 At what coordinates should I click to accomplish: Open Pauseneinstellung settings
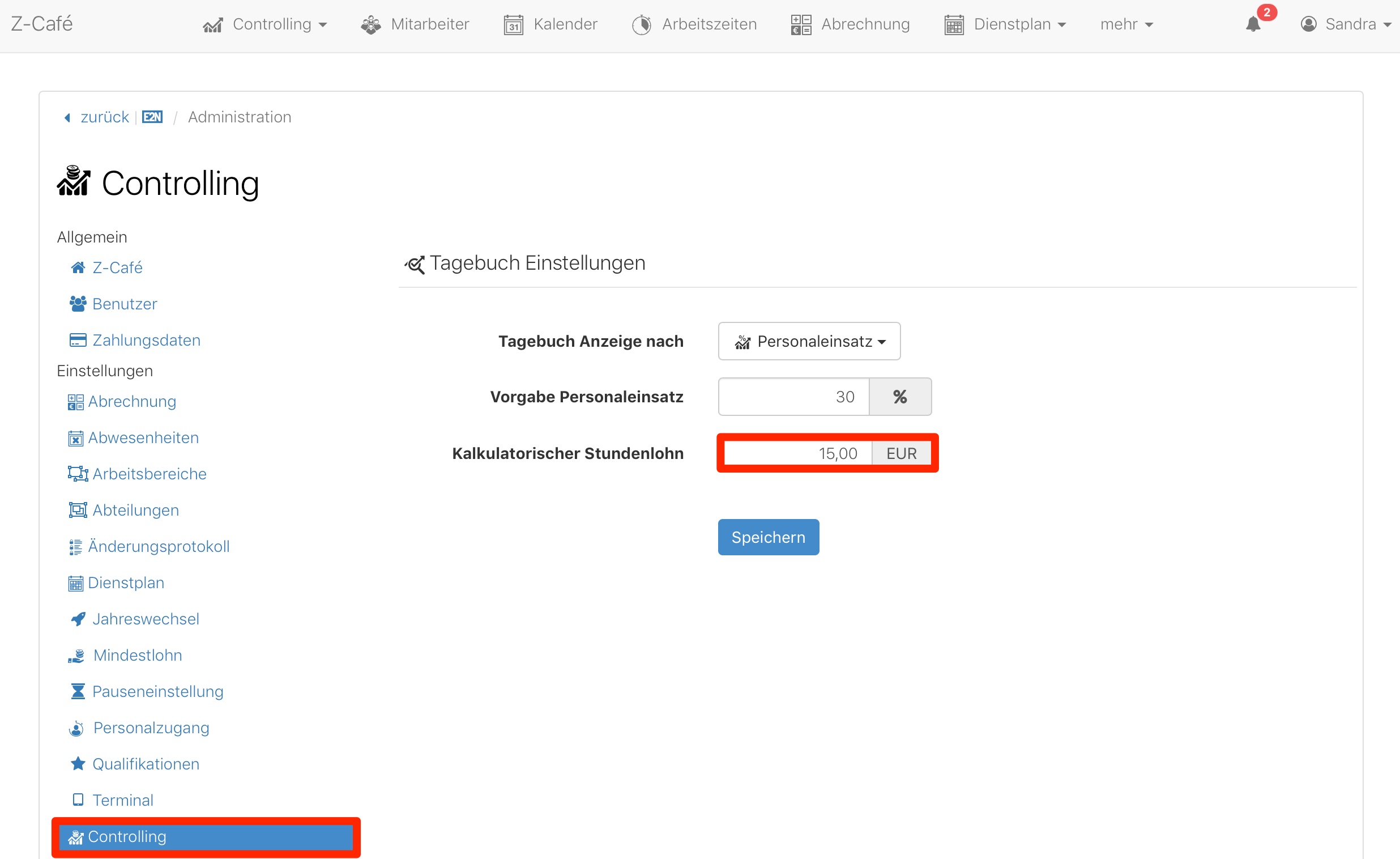pyautogui.click(x=158, y=692)
